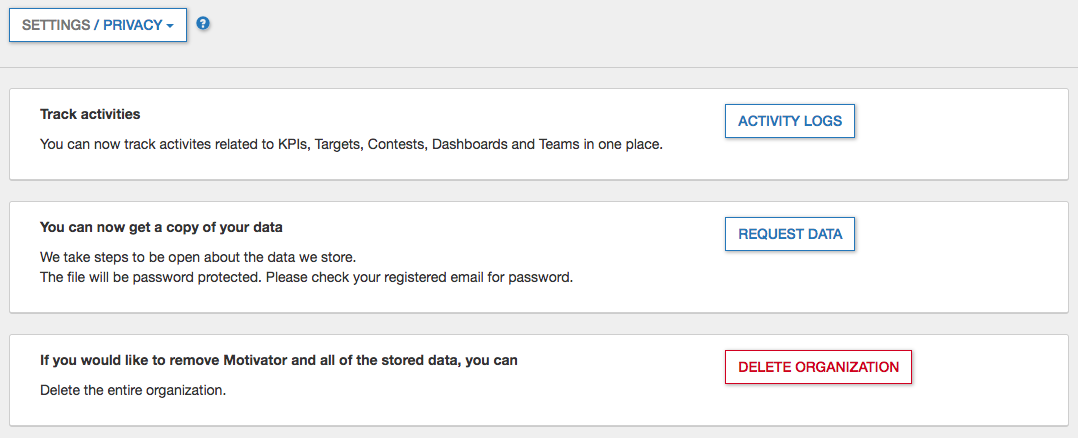This screenshot has width=1078, height=438.
Task: Click the KPIs, Targets, Contests description text
Action: 351,144
